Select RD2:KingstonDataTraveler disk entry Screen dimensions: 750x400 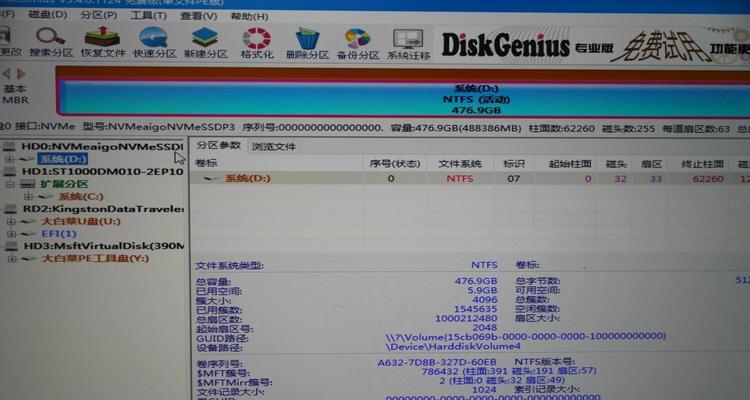[103, 209]
